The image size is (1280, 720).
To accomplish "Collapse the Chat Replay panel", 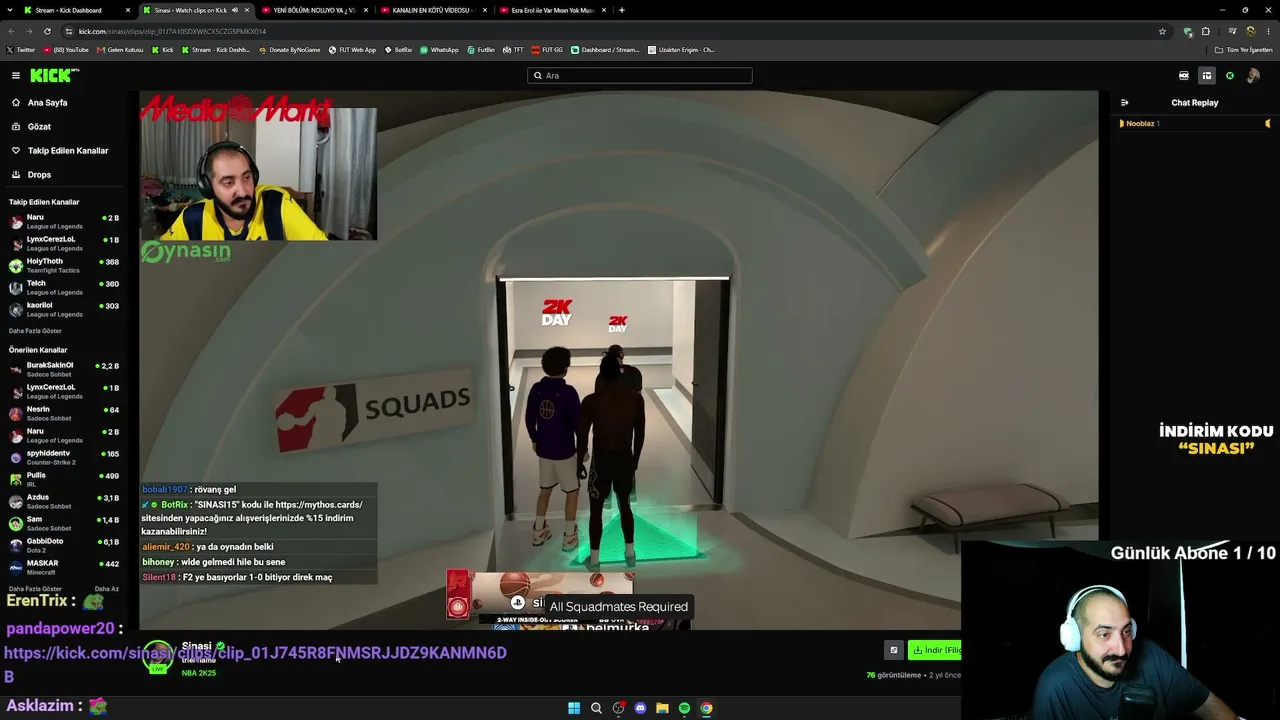I will pos(1124,103).
